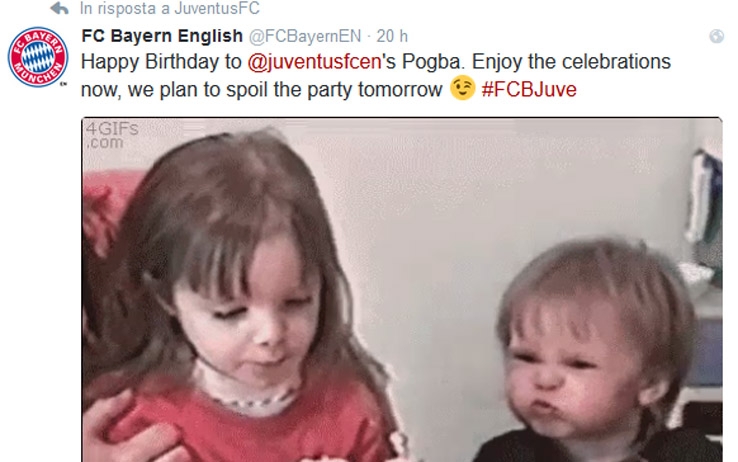Click the 4GIFs.com watermark on the GIF

point(112,135)
